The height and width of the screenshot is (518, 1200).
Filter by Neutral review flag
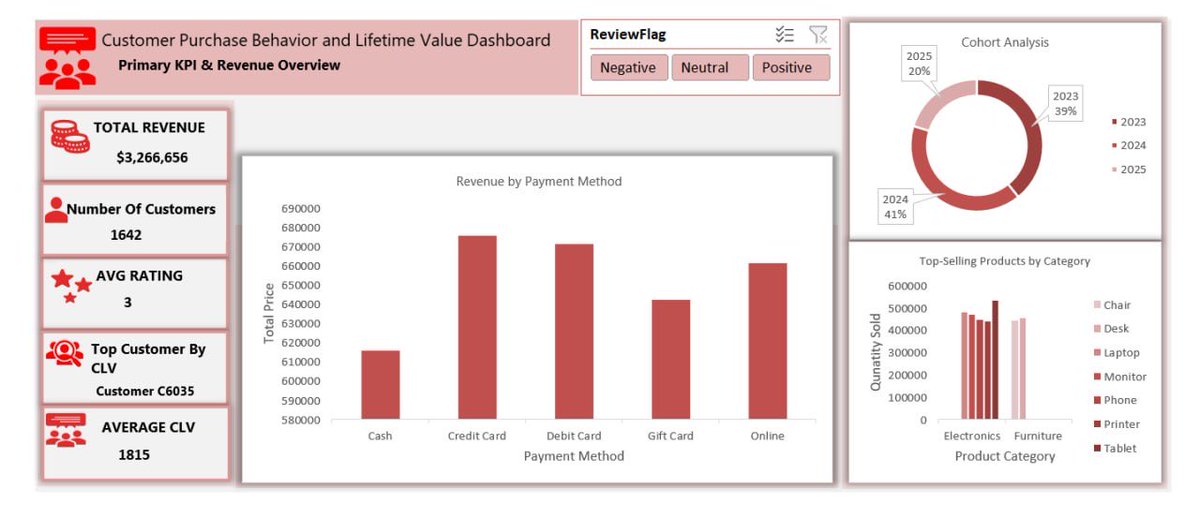(x=709, y=68)
